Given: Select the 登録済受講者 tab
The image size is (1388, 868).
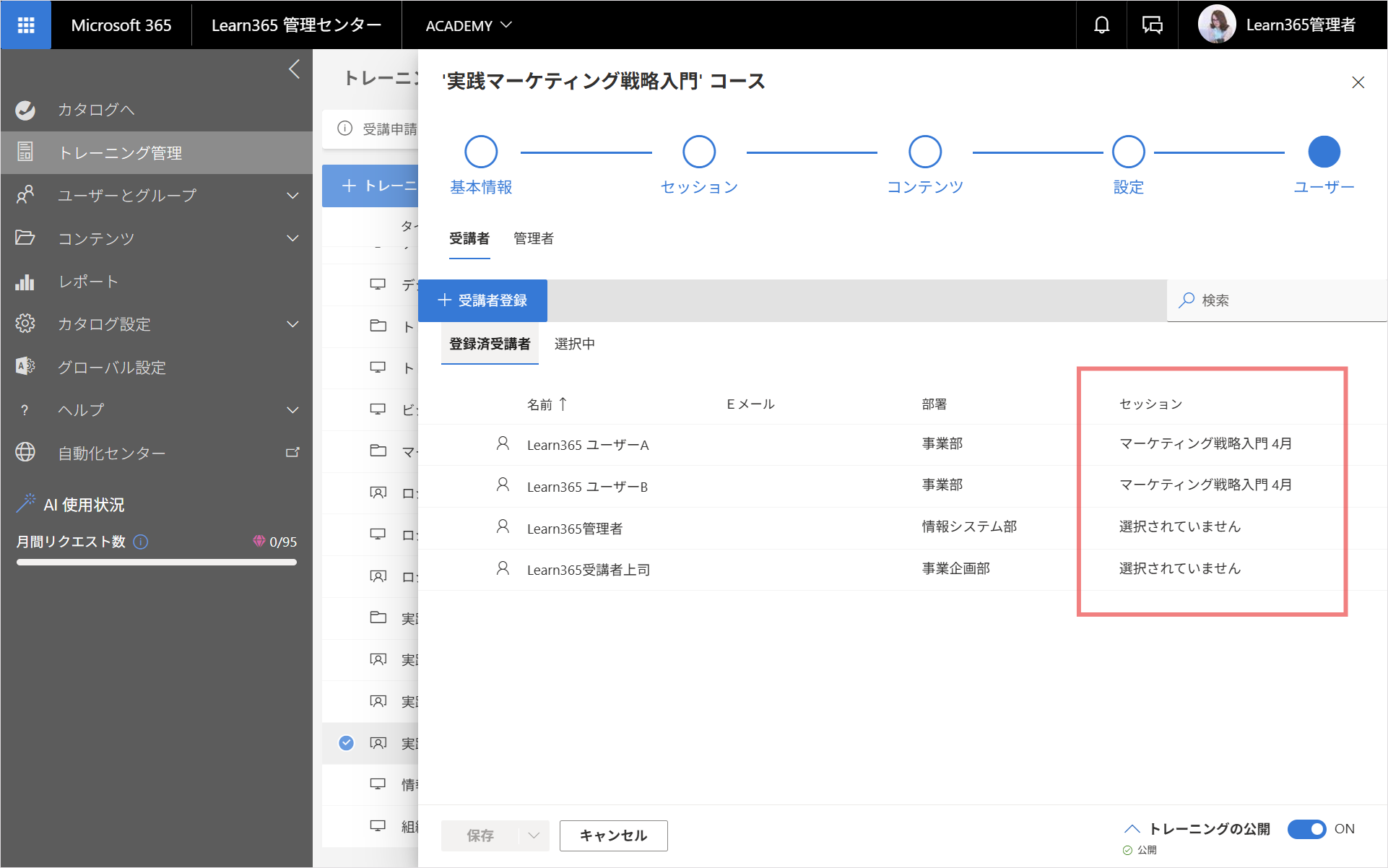Looking at the screenshot, I should click(x=490, y=344).
